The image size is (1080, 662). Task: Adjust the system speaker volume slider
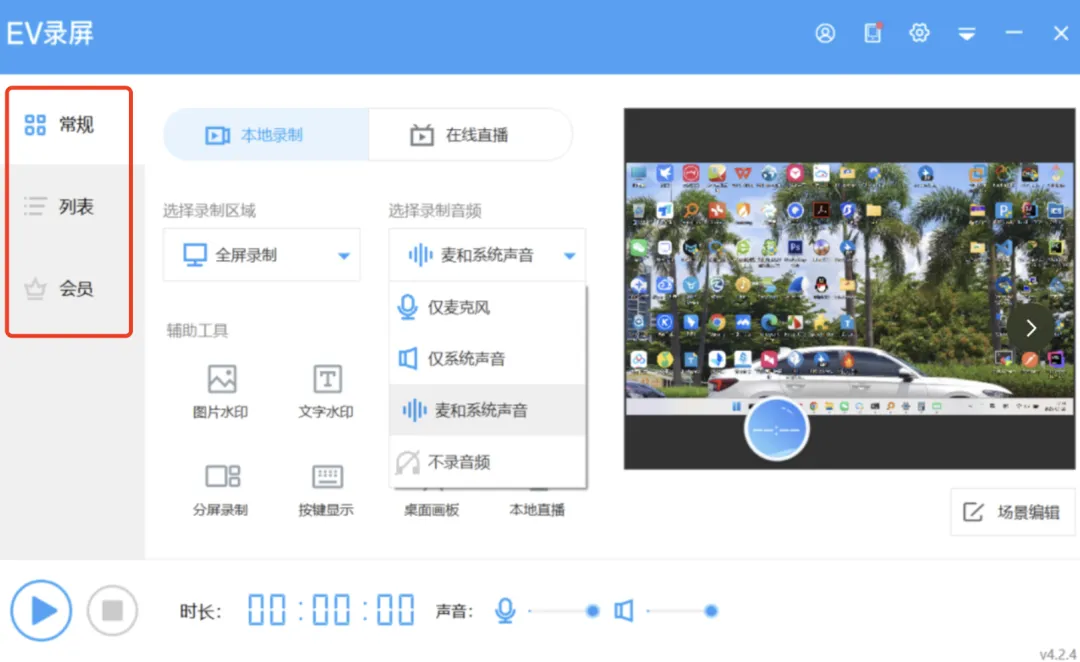click(x=683, y=610)
